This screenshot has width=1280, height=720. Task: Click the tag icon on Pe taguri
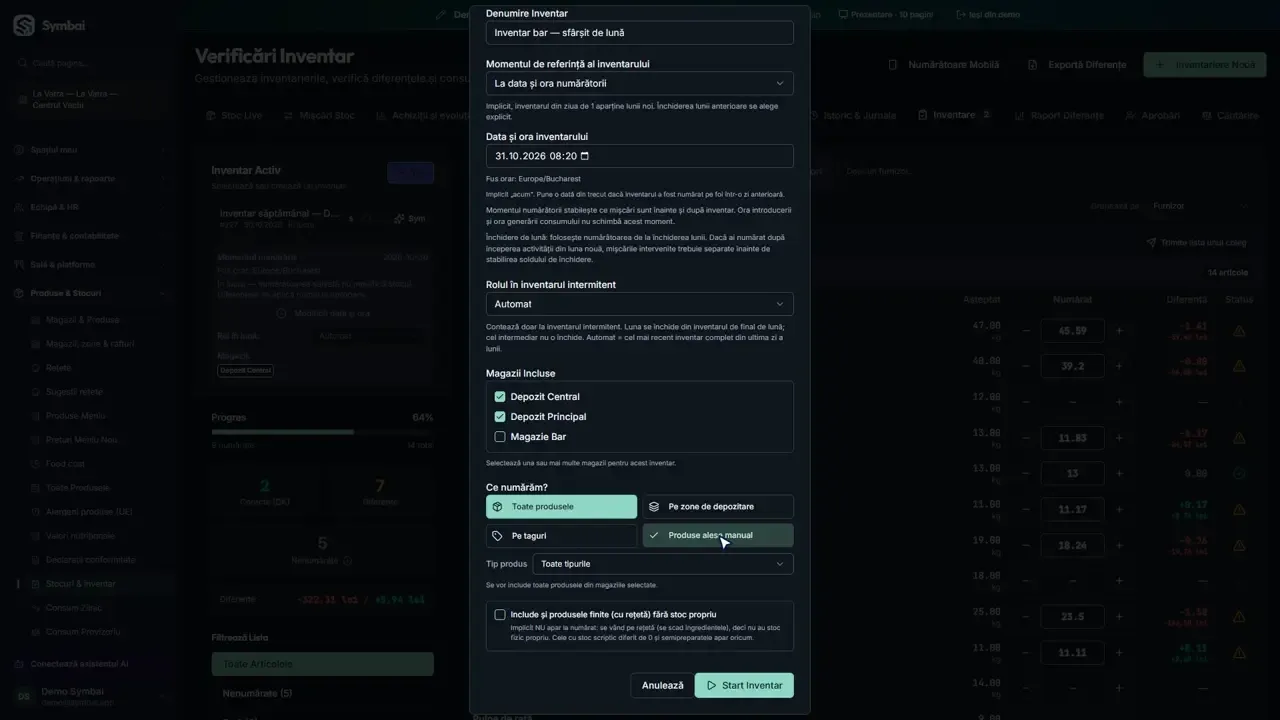coord(497,536)
